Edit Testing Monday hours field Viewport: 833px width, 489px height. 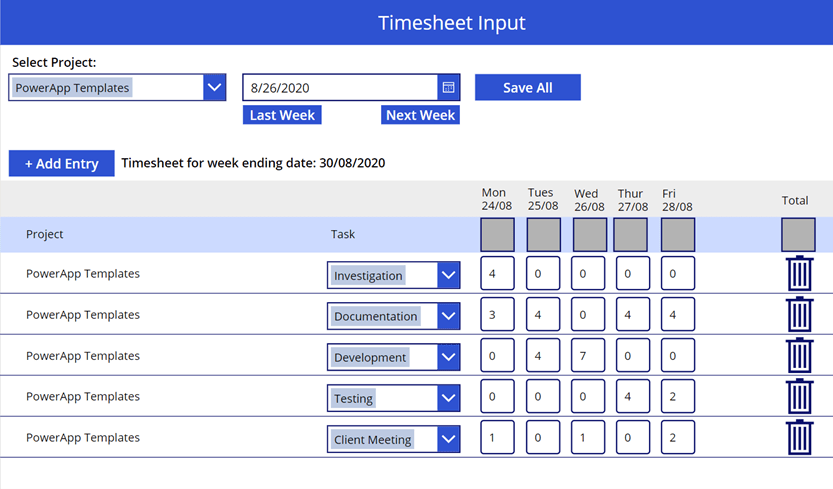(x=497, y=396)
